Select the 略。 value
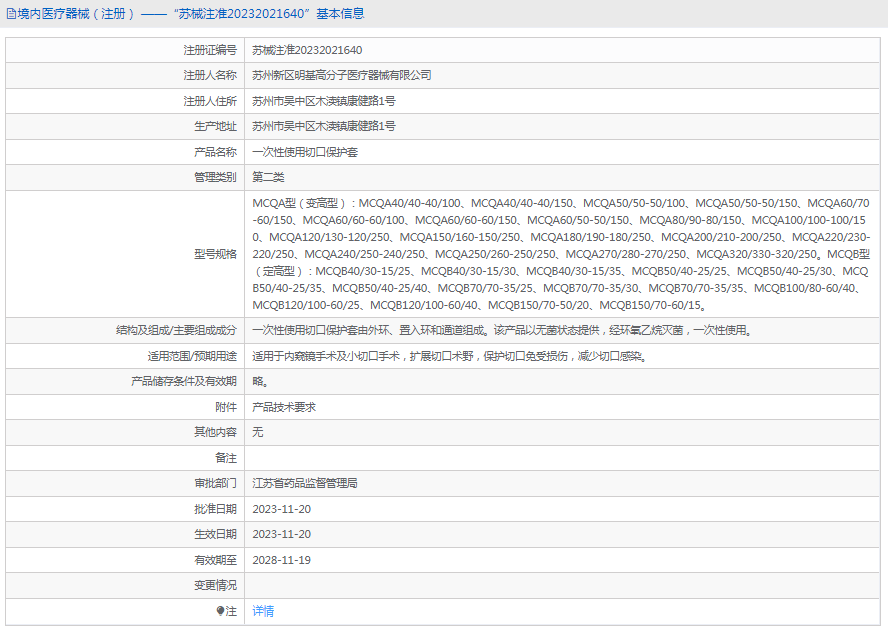 click(x=261, y=381)
